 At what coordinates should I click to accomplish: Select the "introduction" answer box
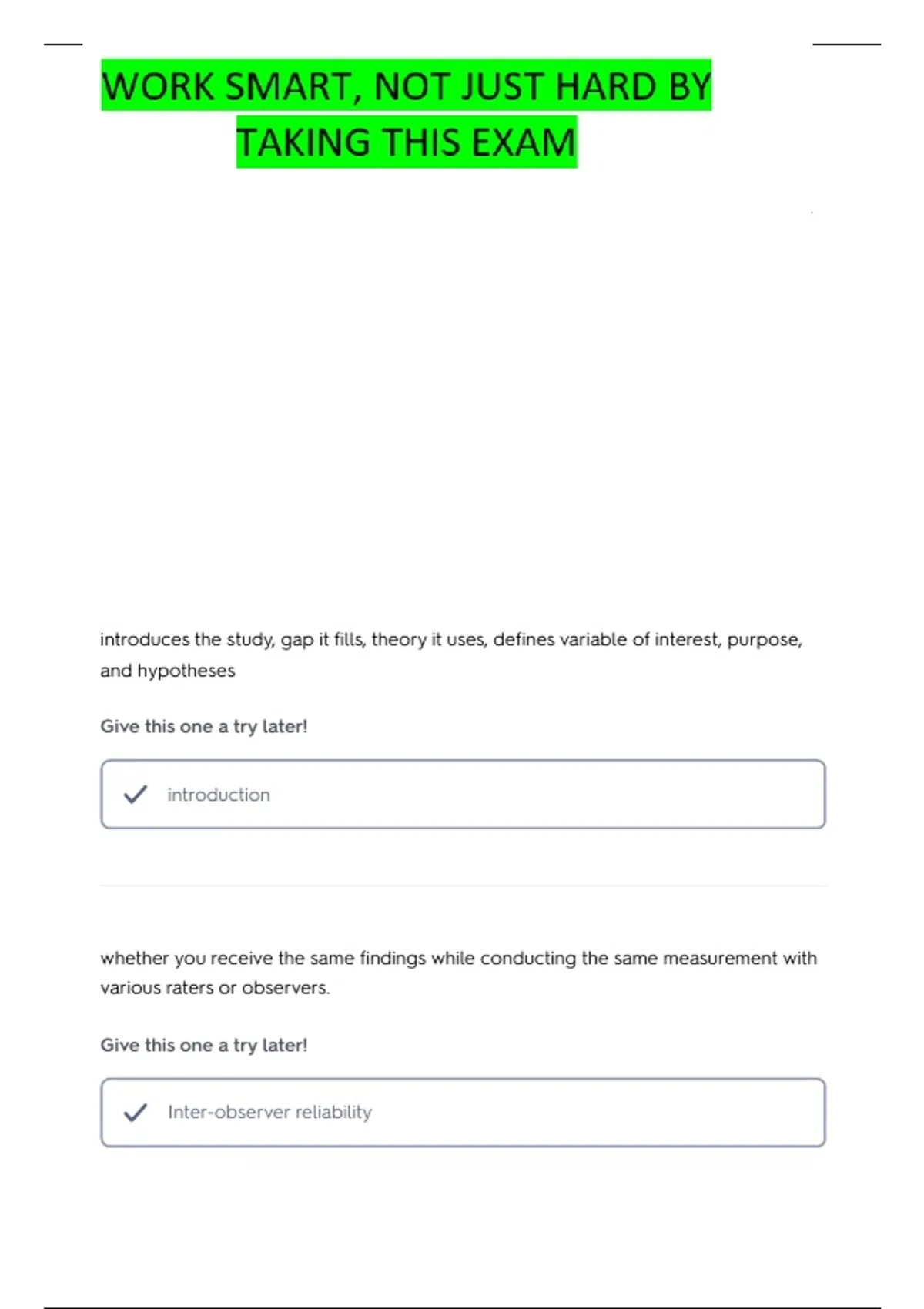click(x=463, y=795)
